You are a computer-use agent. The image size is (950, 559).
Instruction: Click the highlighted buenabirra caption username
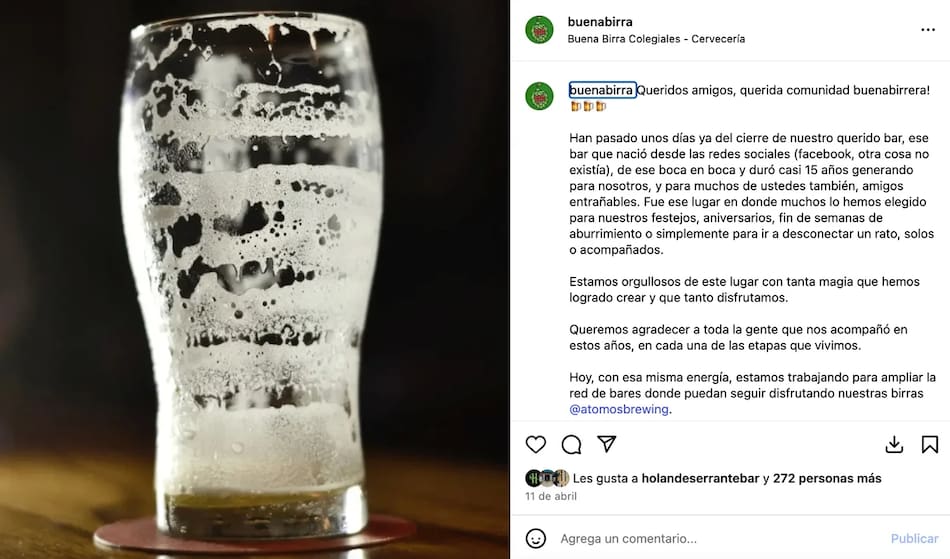602,90
